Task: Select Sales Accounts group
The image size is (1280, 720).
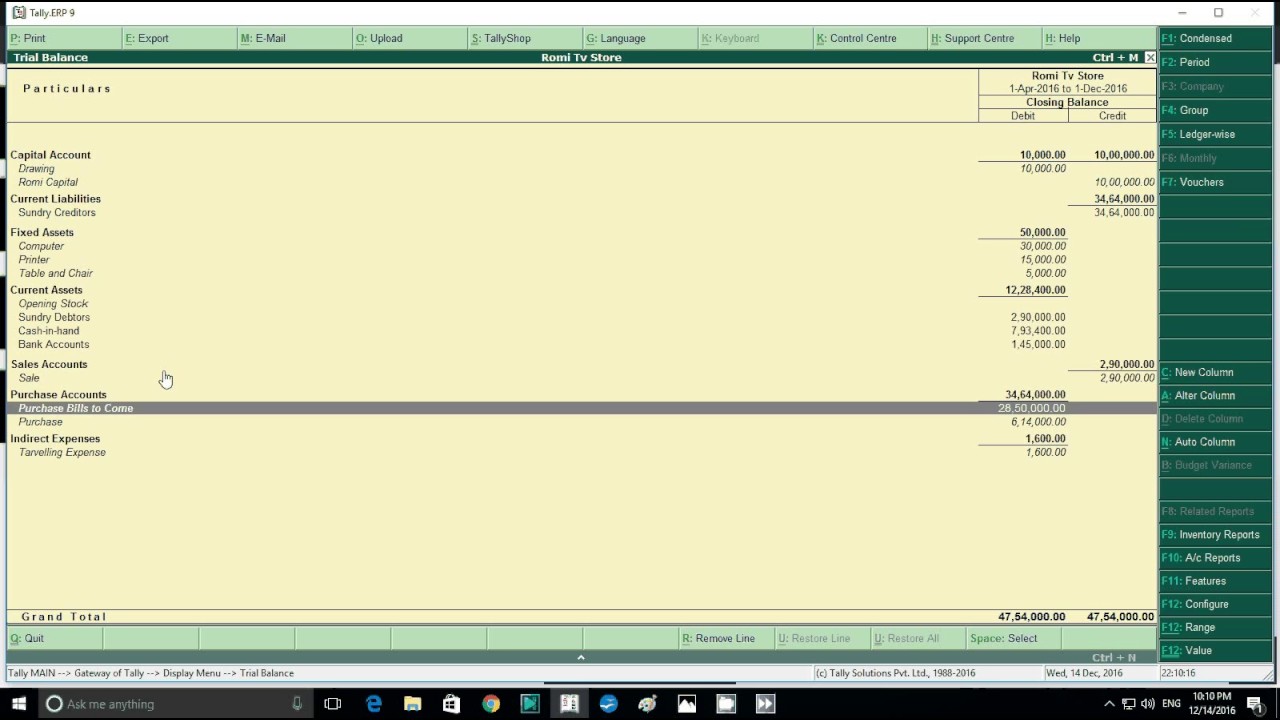Action: (x=582, y=364)
